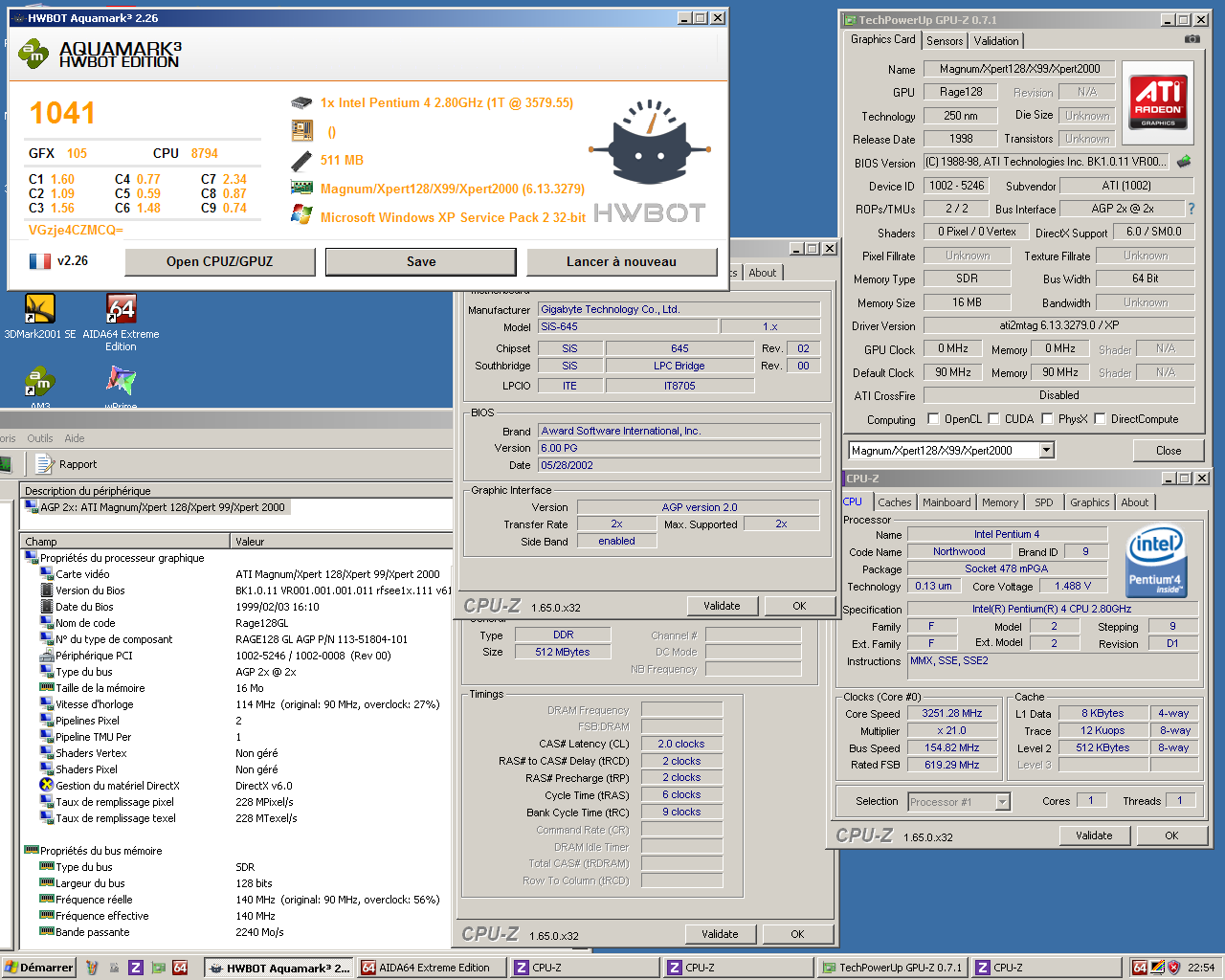Click the Close button in GPU-Z
1225x980 pixels.
1169,451
